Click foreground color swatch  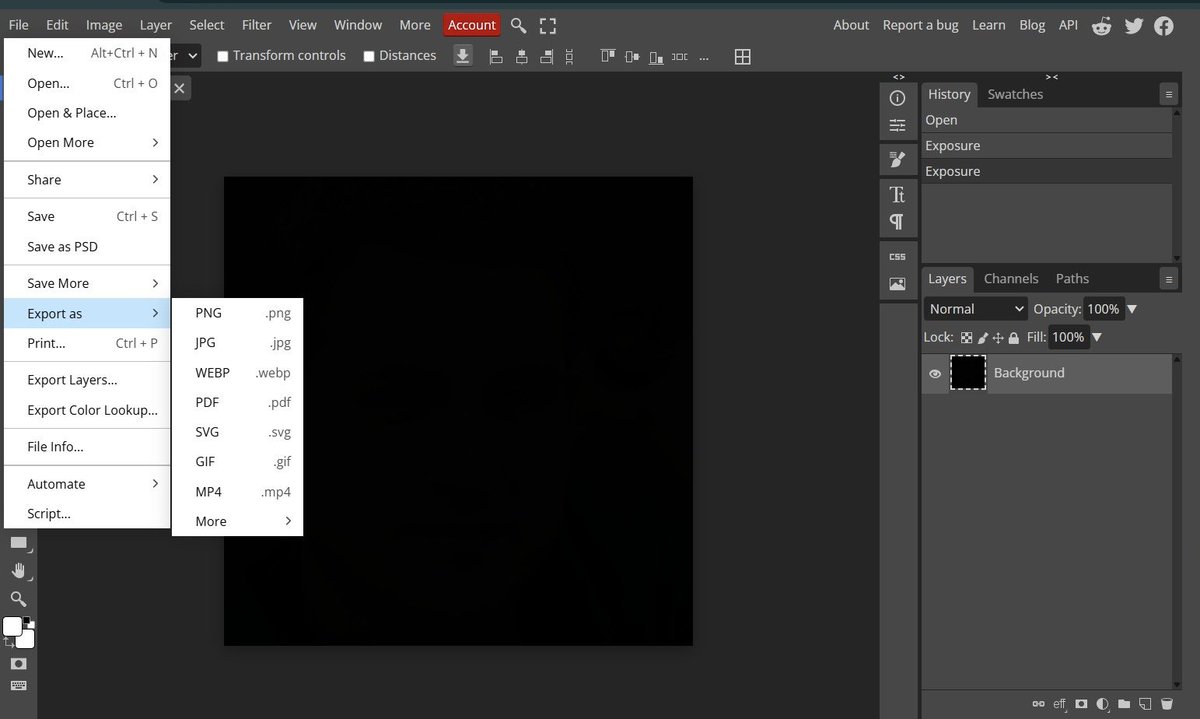click(13, 626)
